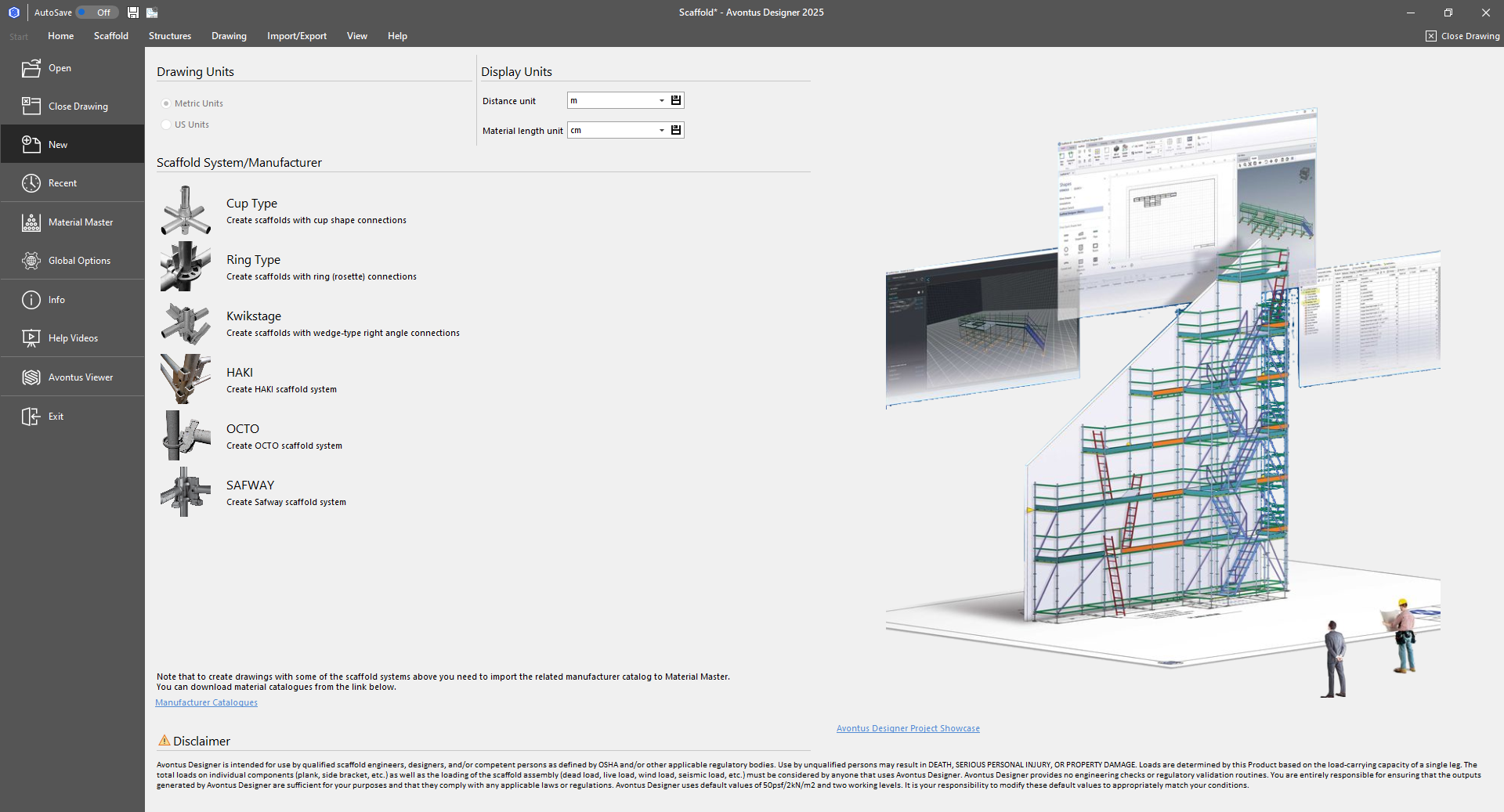This screenshot has height=812, width=1504.
Task: Click the Disclaimer warning triangle icon
Action: tap(164, 741)
